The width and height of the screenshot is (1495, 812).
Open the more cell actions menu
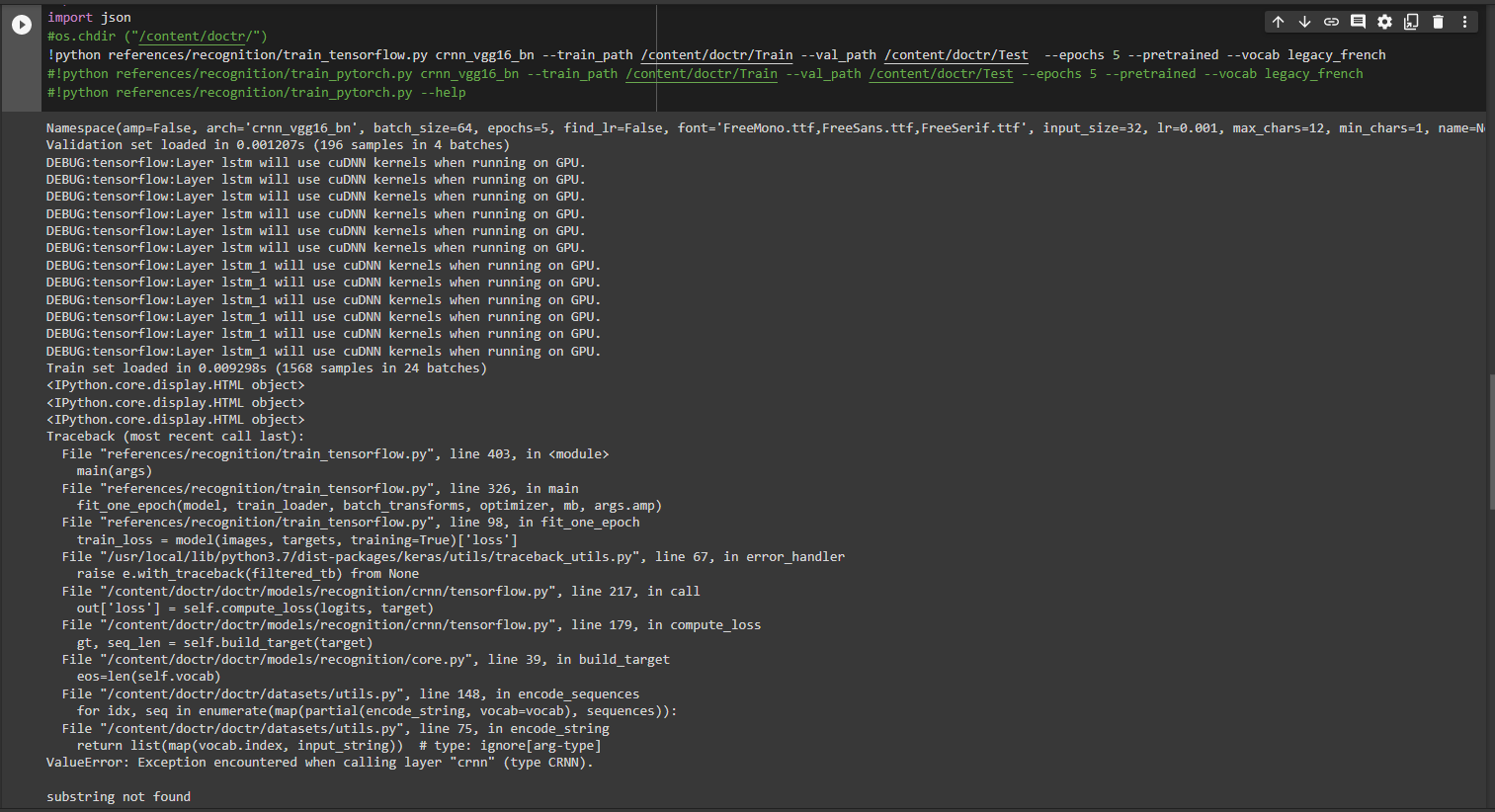click(1463, 21)
